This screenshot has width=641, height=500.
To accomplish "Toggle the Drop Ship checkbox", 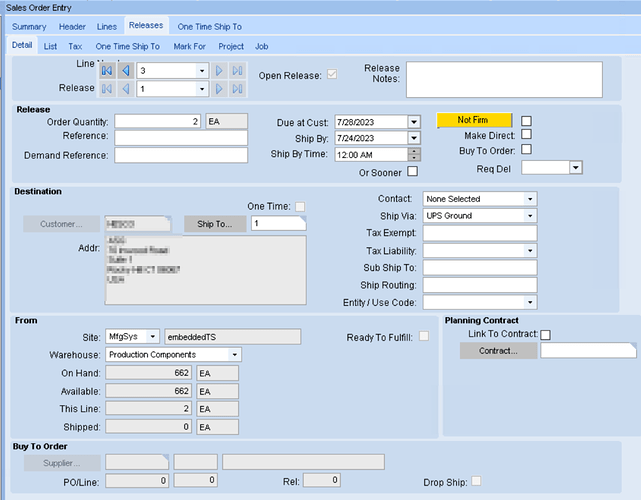I will (x=476, y=481).
